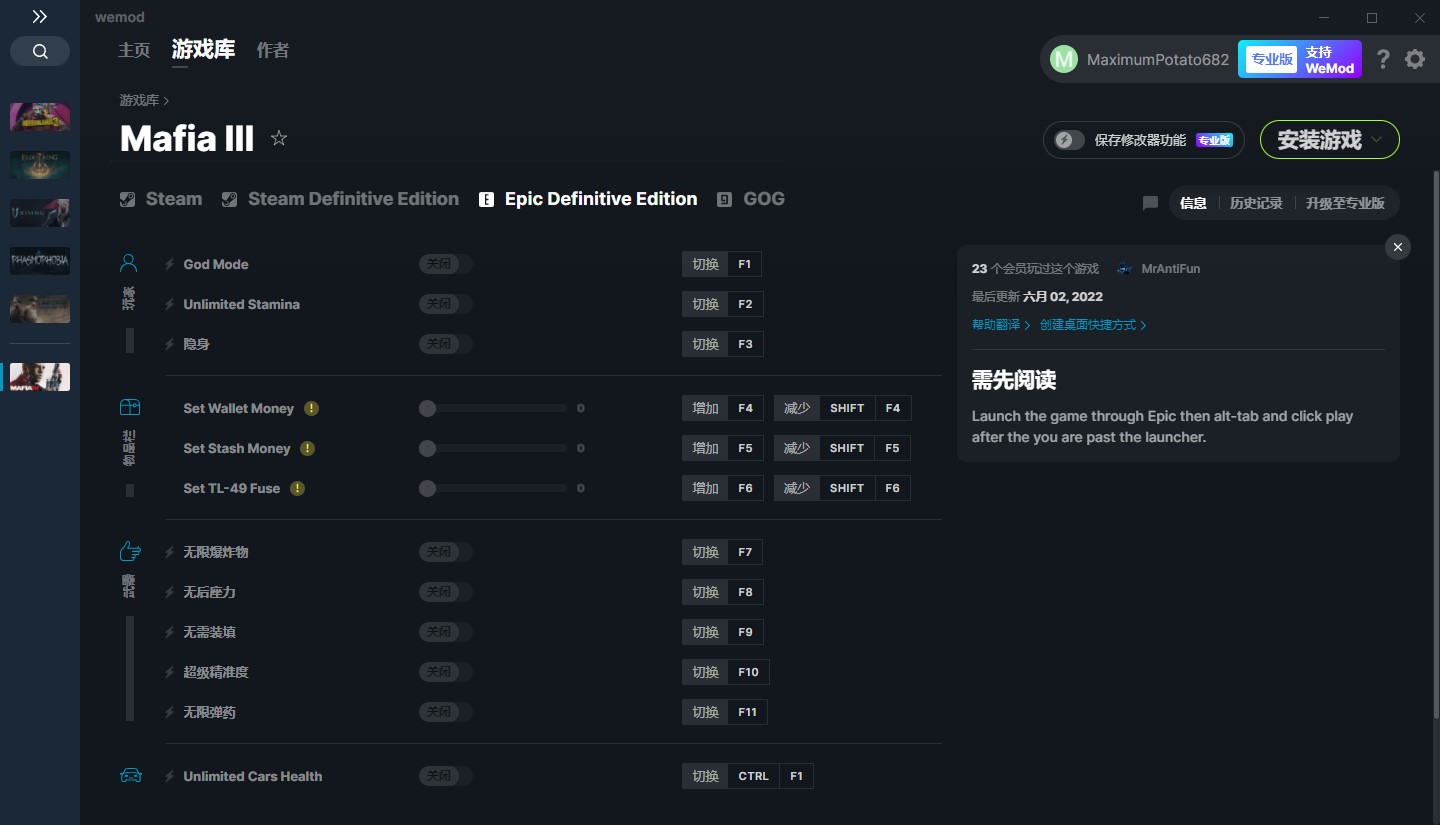Open settings gear icon
This screenshot has height=825, width=1440.
click(x=1415, y=59)
